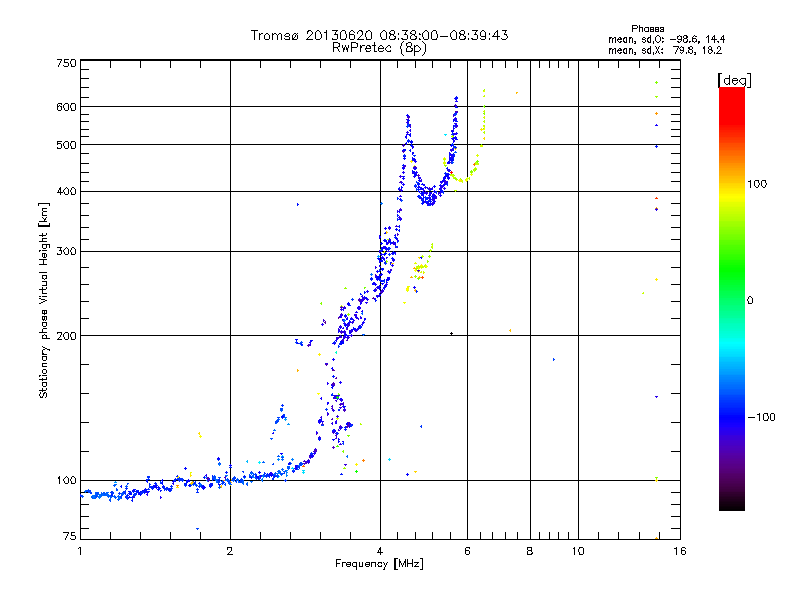800x600 pixels.
Task: Click the y-axis tick label '750'
Action: point(67,63)
